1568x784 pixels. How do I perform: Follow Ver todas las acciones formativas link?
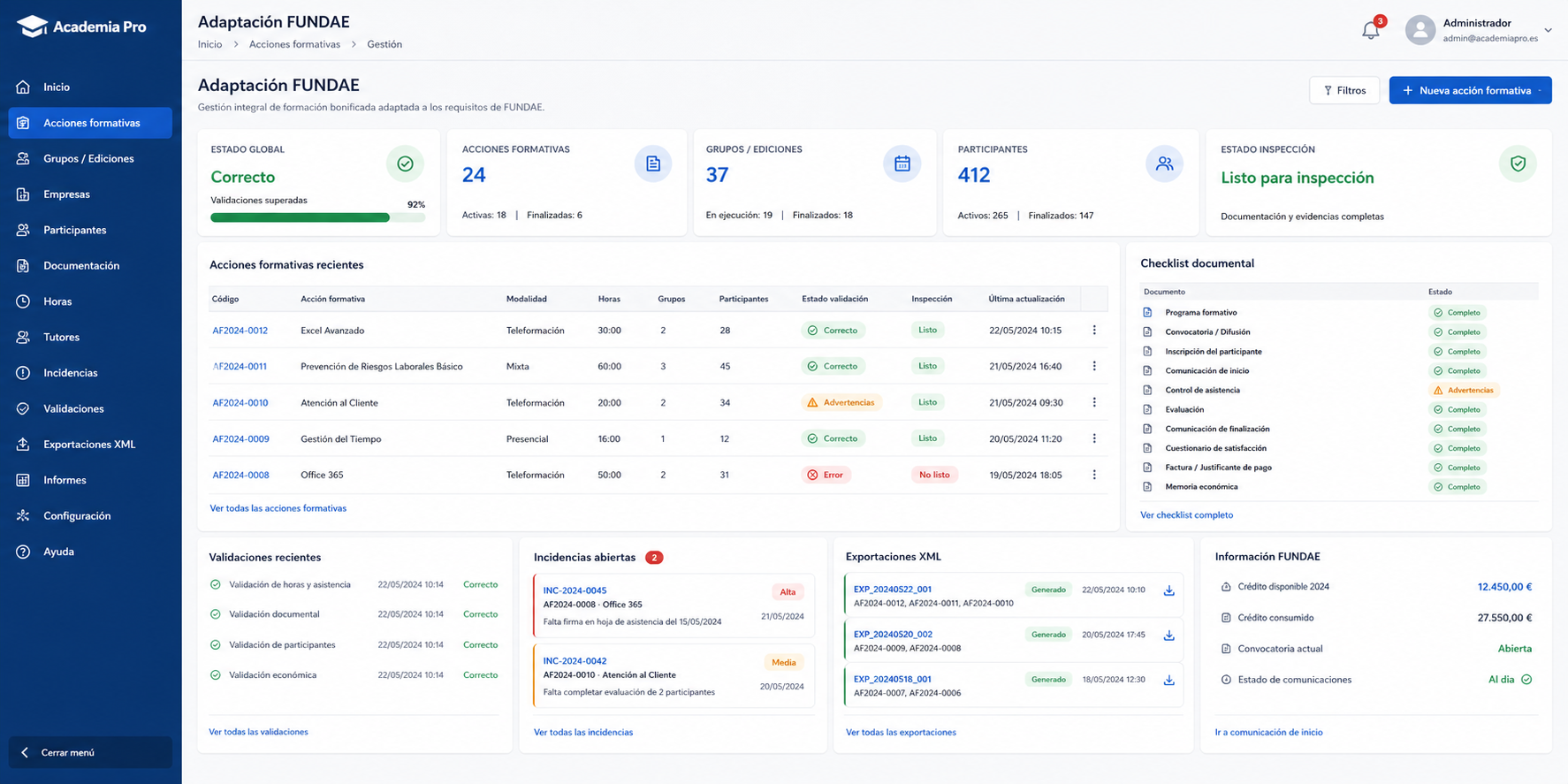point(278,508)
